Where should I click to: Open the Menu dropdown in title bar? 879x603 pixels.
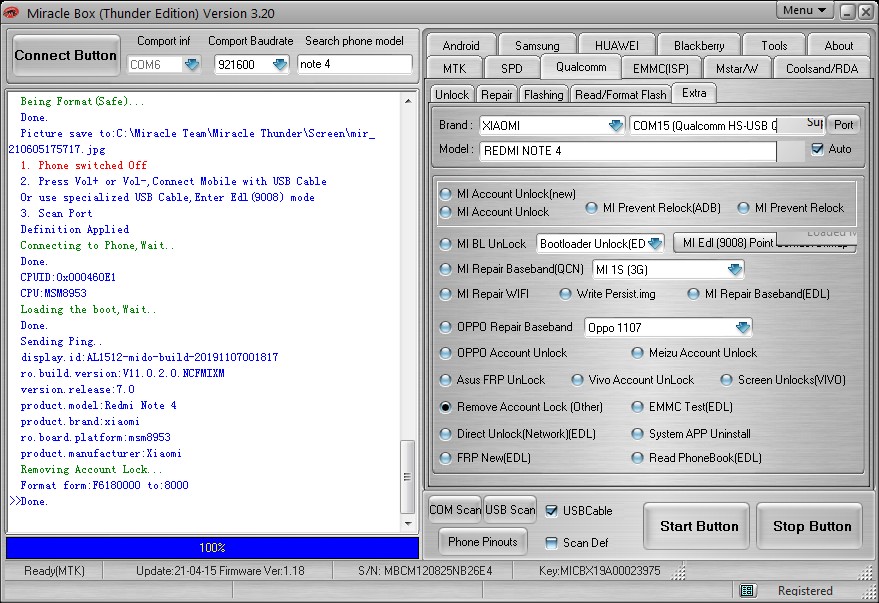(805, 11)
